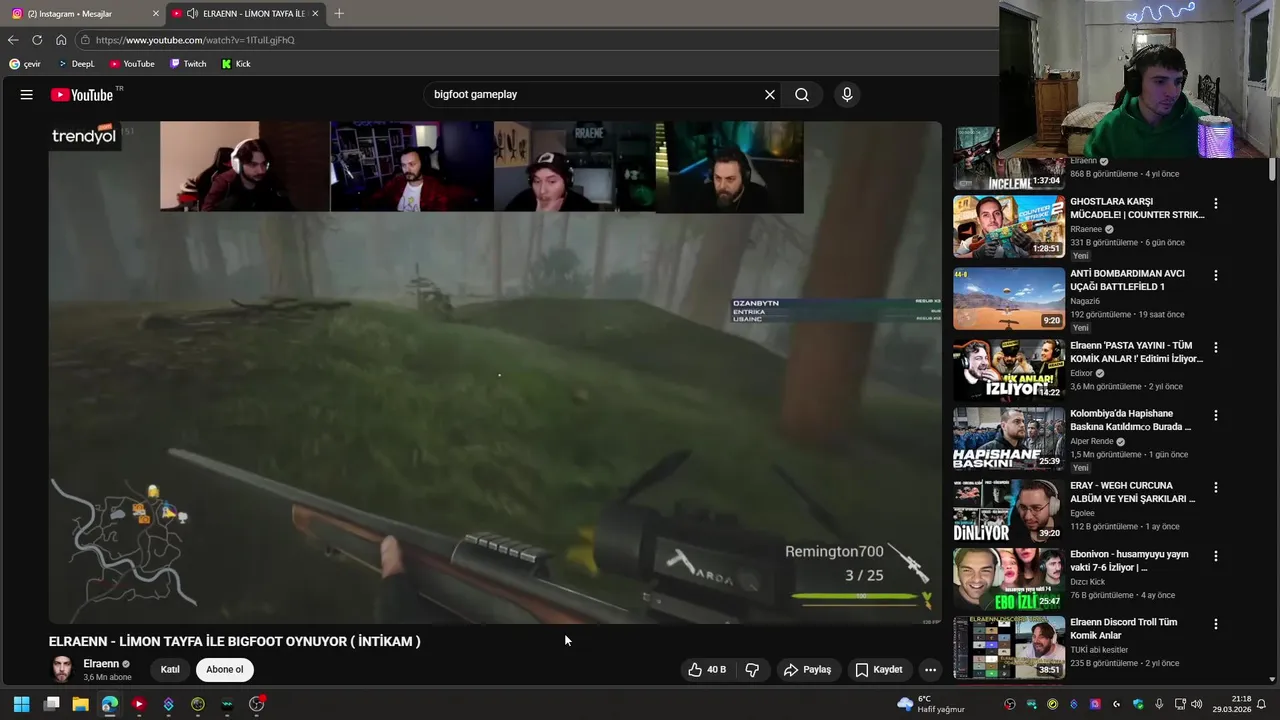Open options for Elraenn Discord Troll video
Viewport: 1280px width, 720px height.
tap(1216, 623)
